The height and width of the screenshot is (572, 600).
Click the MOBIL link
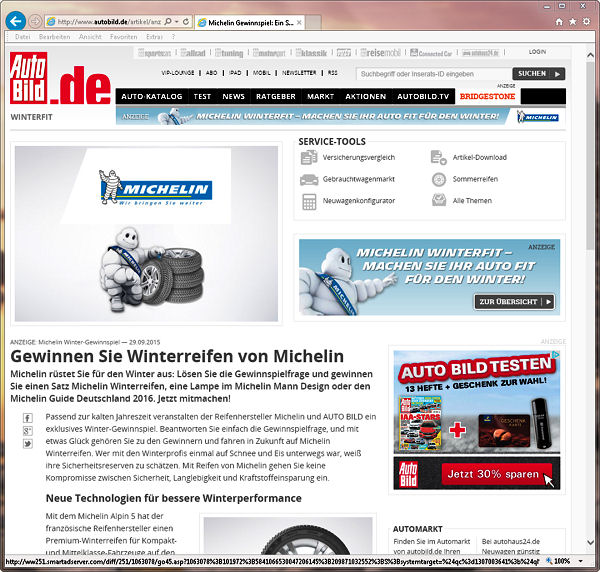[x=261, y=73]
